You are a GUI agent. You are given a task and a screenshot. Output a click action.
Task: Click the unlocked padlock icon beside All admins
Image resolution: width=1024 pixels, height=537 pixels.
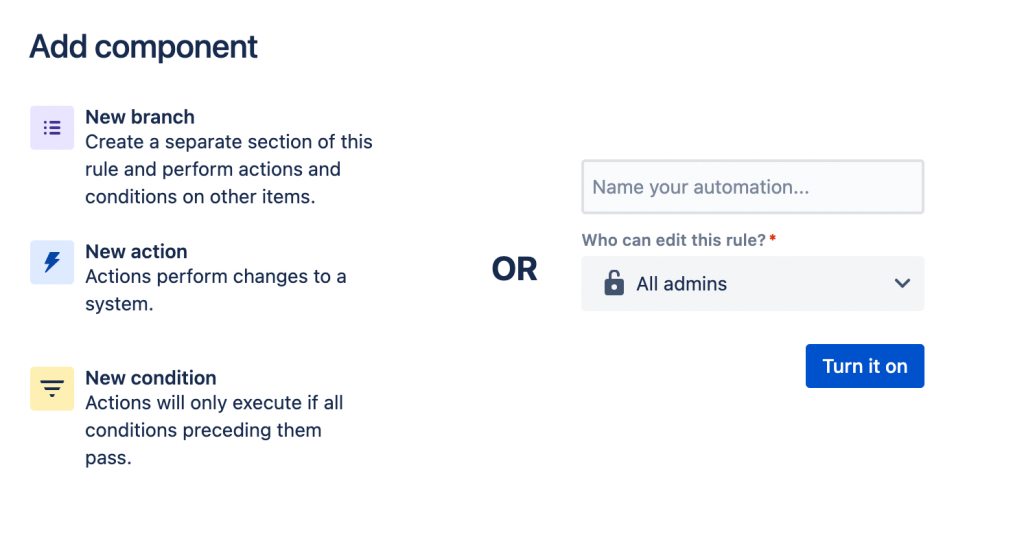[614, 284]
